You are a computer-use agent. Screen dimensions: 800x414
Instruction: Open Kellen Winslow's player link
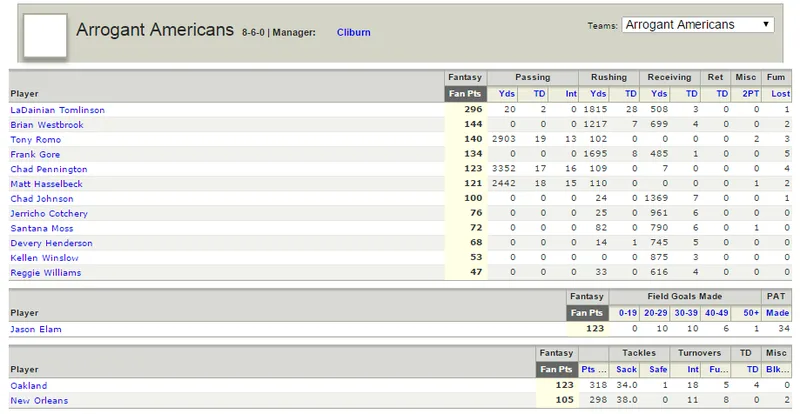coord(44,258)
